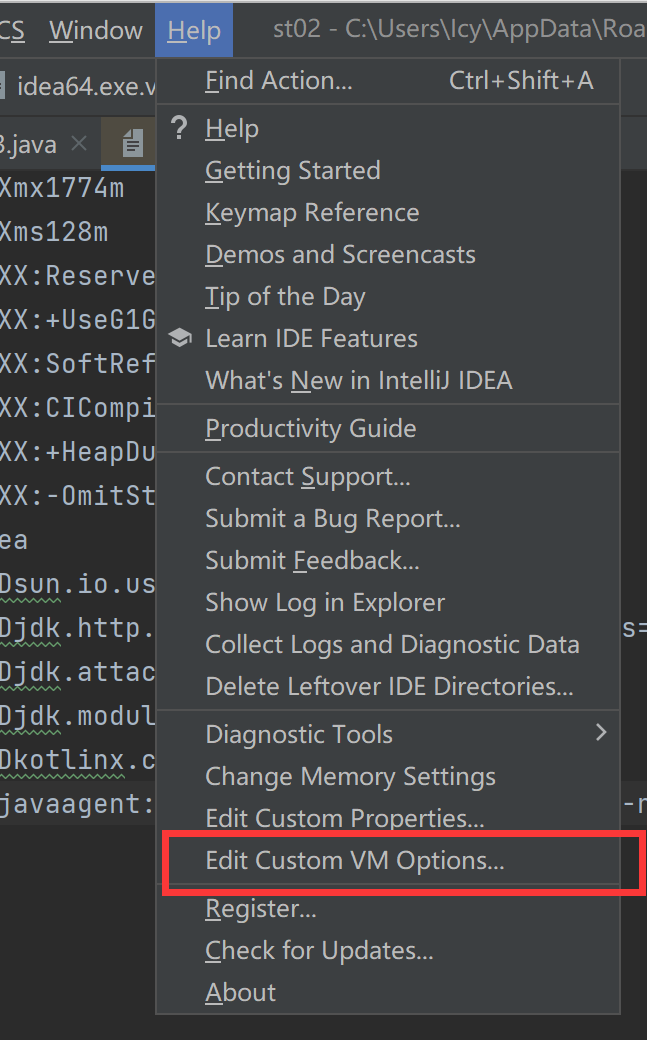Expand the Diagnostic Tools submenu arrow

click(x=601, y=733)
